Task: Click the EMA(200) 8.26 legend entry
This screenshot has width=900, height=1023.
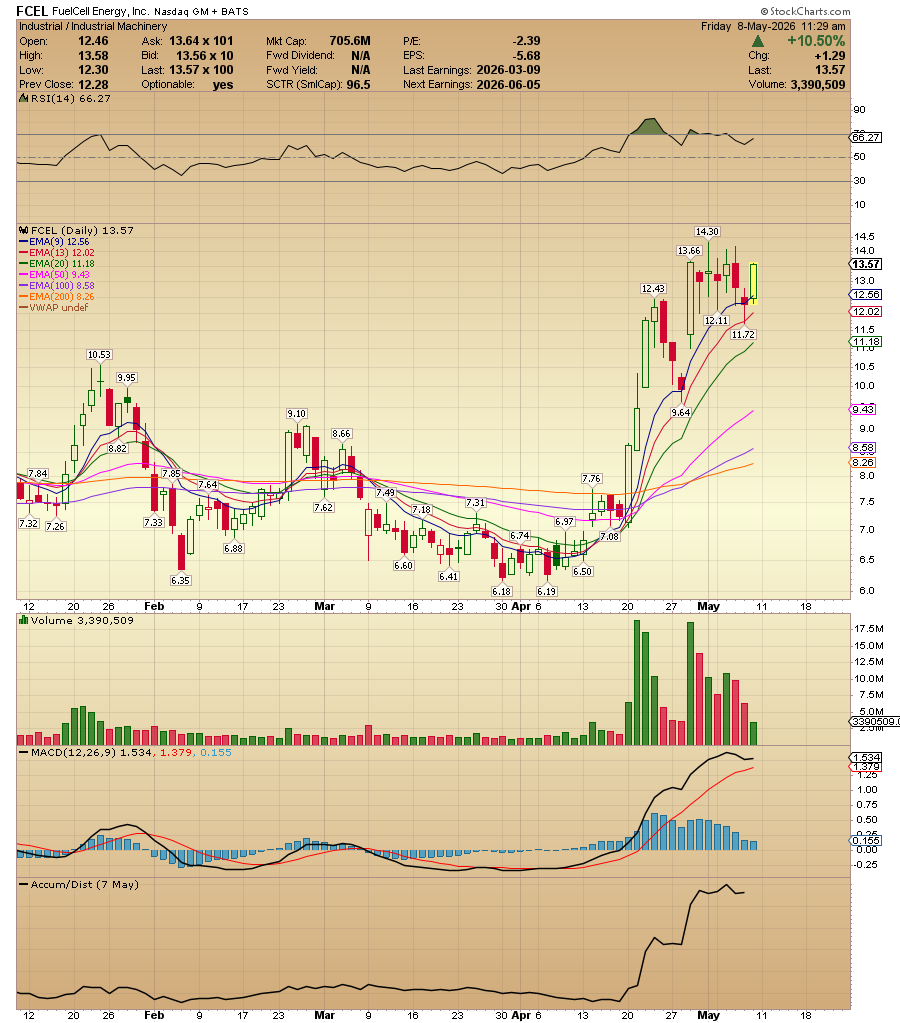Action: [x=57, y=297]
